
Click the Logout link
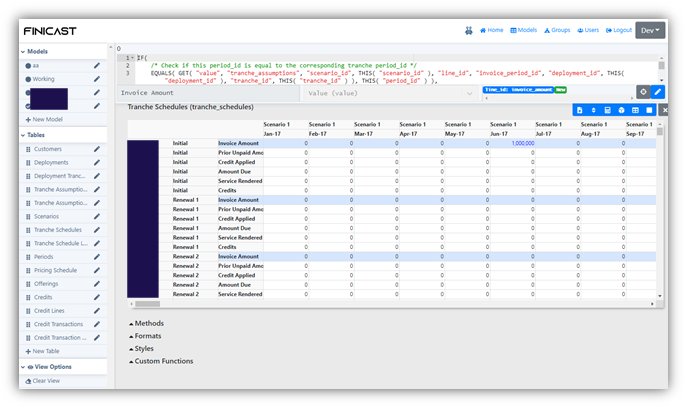tap(619, 30)
